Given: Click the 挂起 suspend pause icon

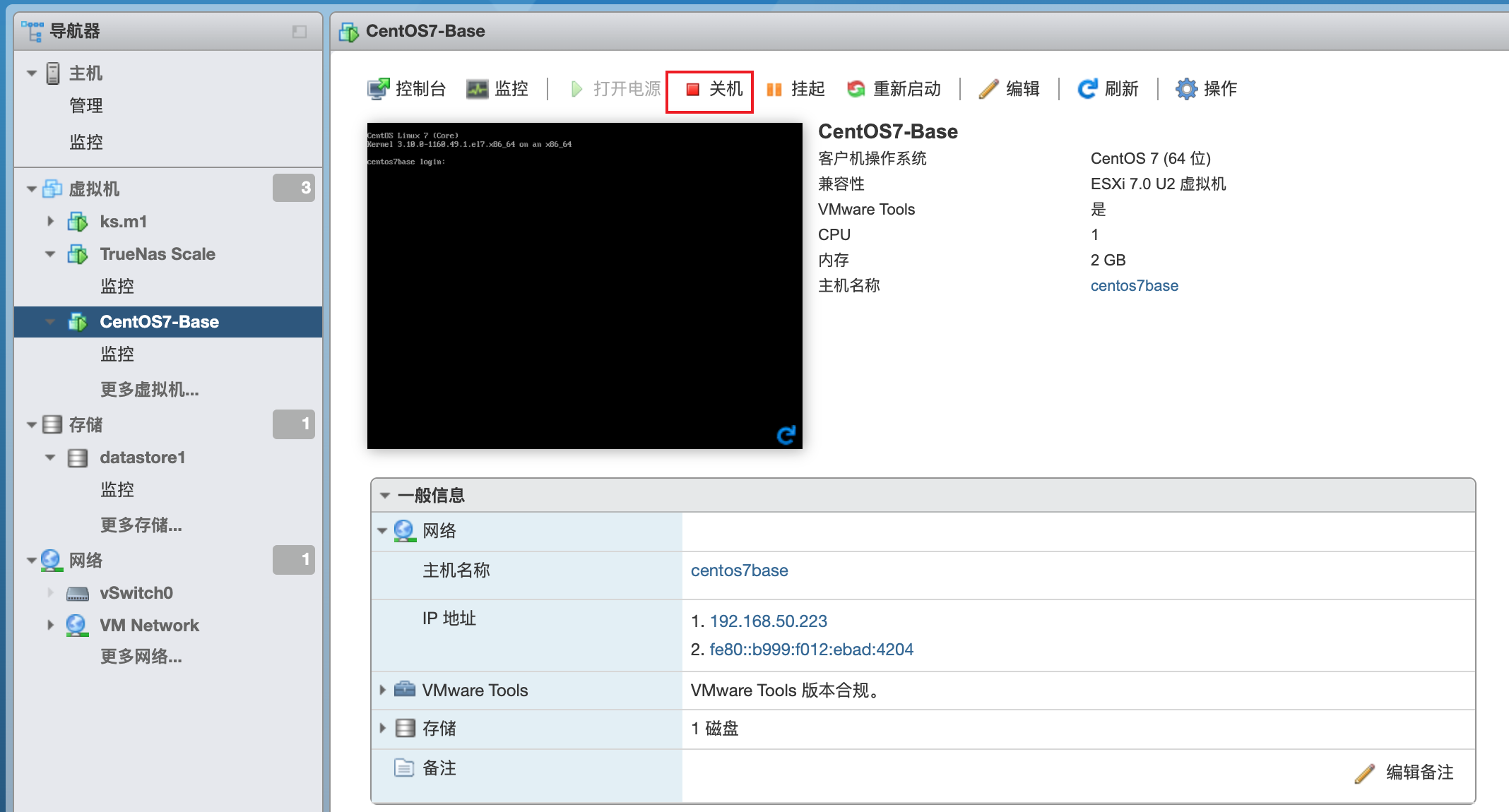Looking at the screenshot, I should coord(774,89).
